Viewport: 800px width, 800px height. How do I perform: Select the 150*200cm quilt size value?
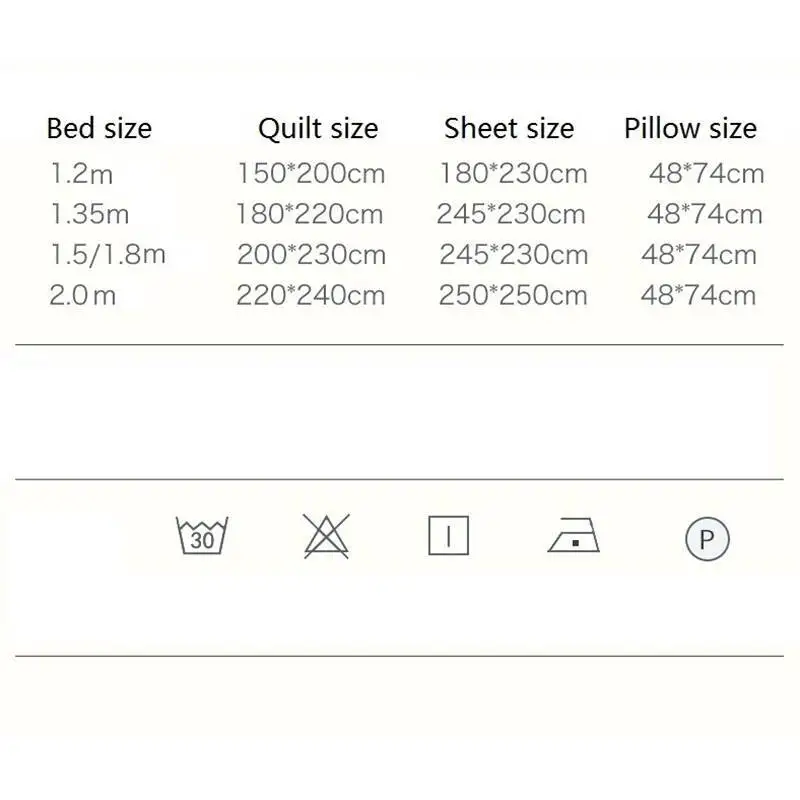311,173
